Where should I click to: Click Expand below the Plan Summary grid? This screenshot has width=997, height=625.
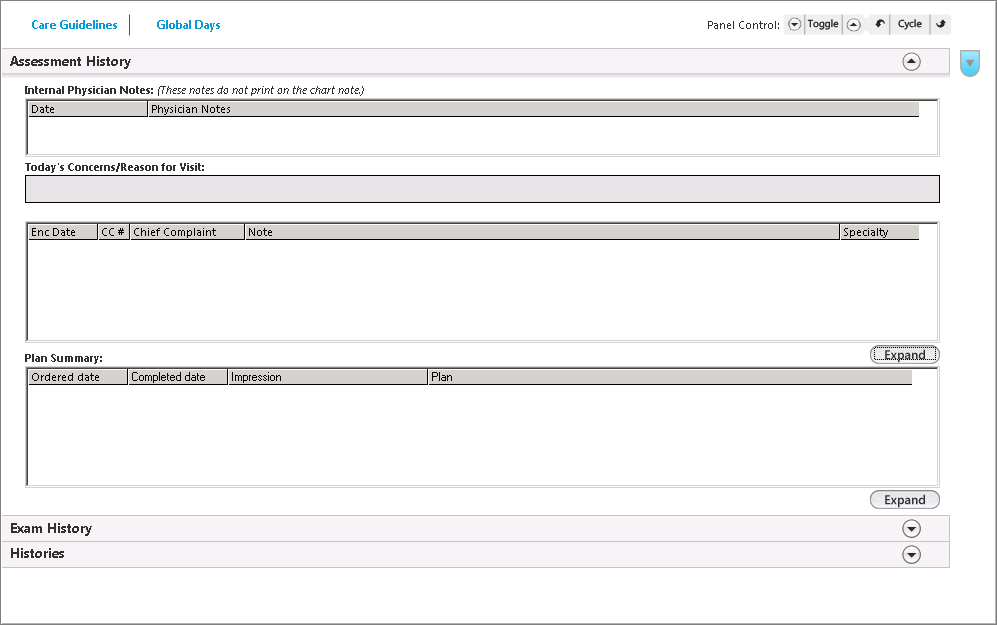coord(904,500)
